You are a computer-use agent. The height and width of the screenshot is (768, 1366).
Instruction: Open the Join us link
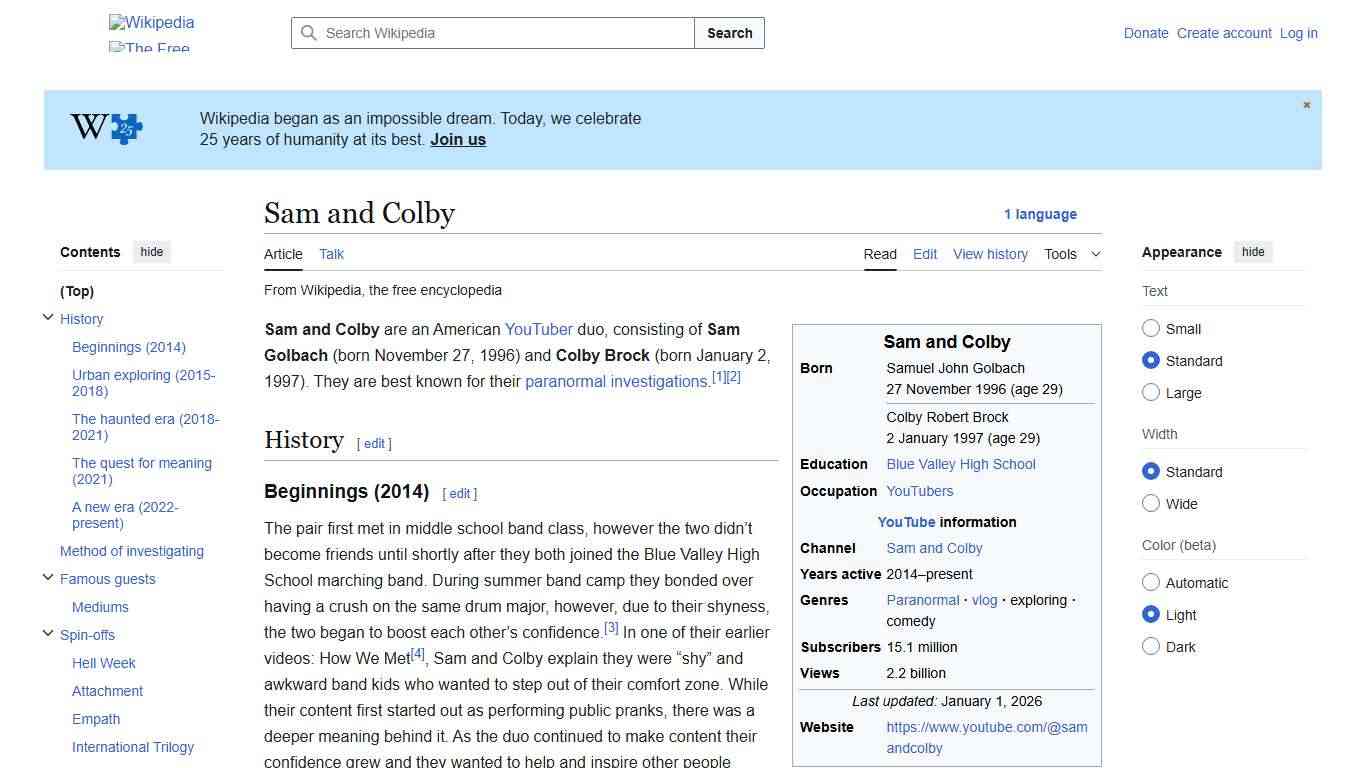point(458,139)
